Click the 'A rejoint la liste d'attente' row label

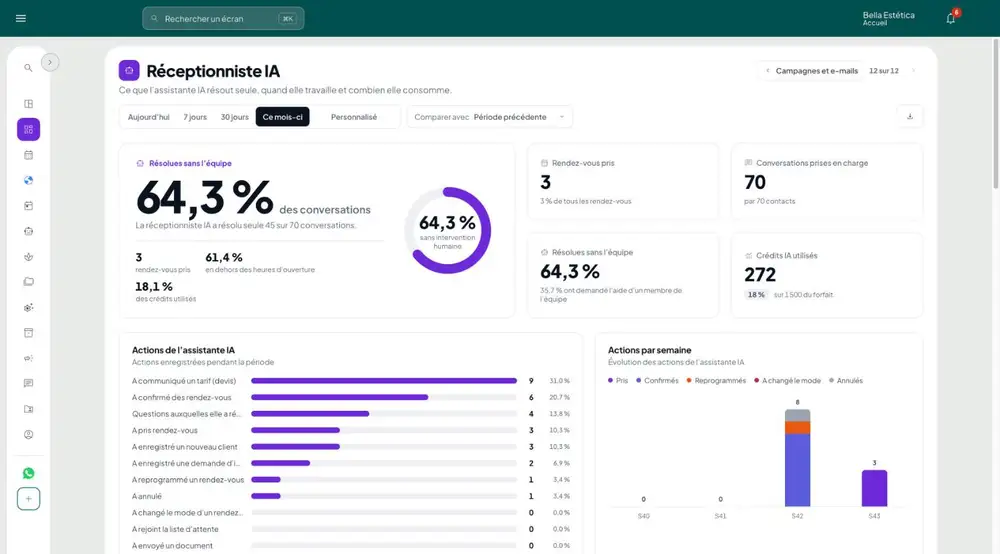pyautogui.click(x=175, y=529)
